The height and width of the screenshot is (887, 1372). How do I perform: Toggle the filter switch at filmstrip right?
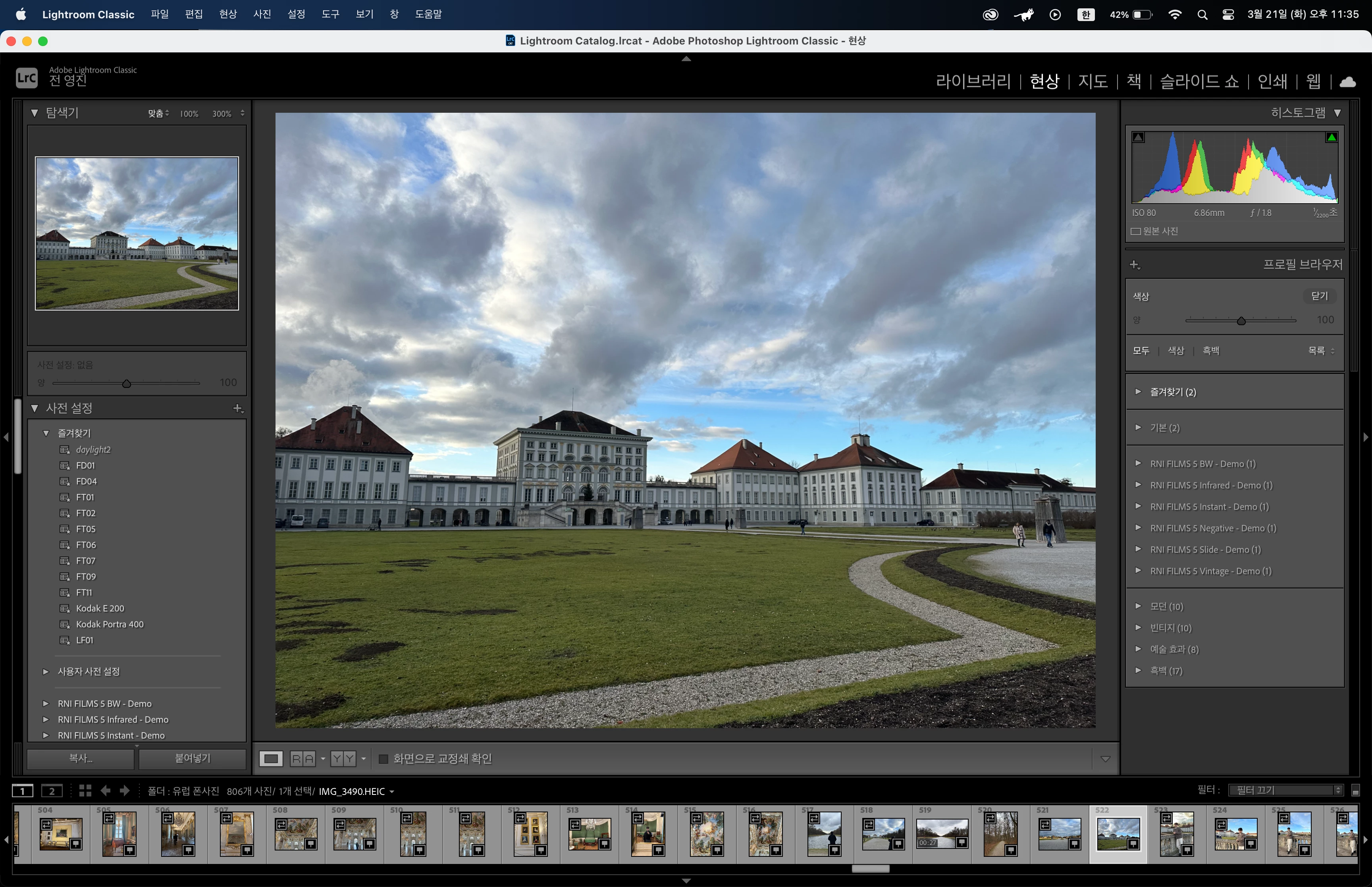(x=1355, y=790)
